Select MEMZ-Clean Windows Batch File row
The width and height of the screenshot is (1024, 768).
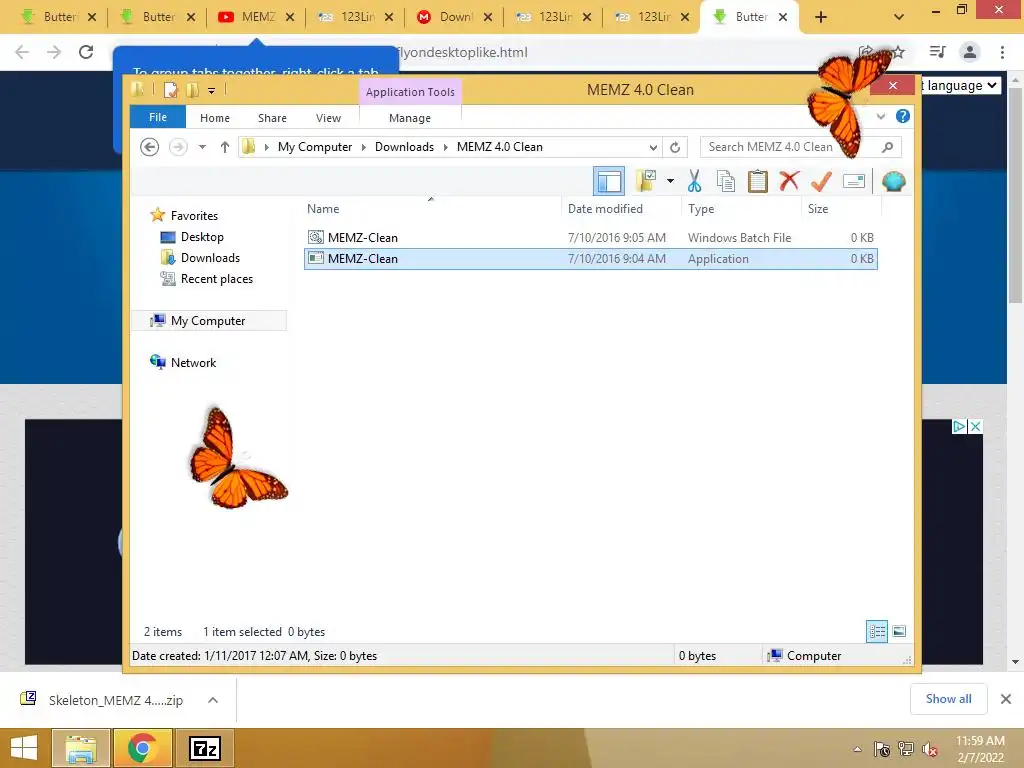point(590,238)
